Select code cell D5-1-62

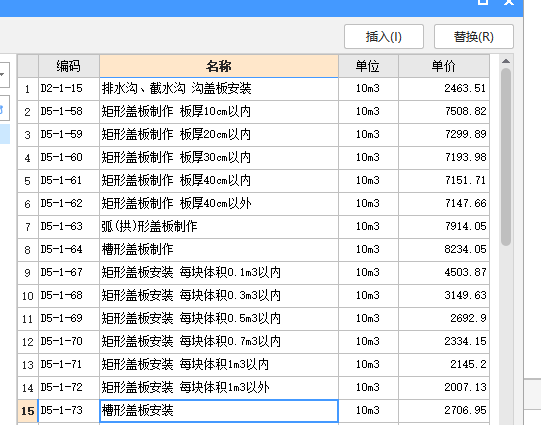tap(69, 204)
